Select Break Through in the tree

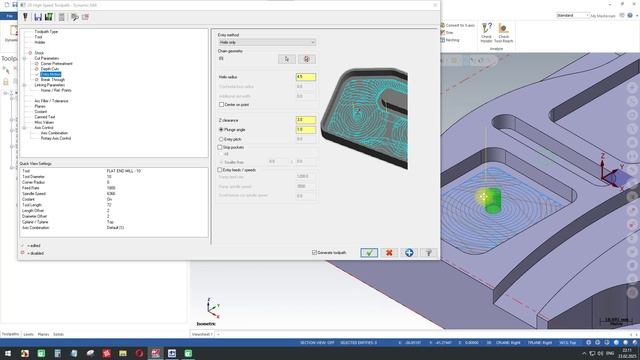pos(53,80)
